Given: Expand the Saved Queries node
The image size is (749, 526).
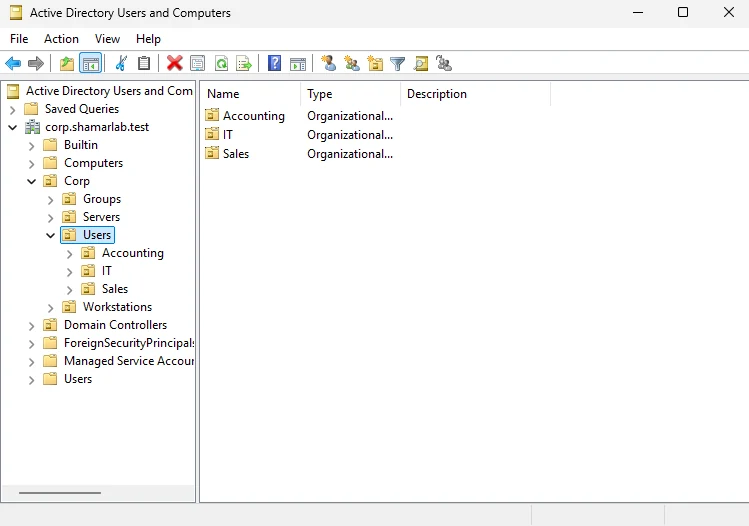Looking at the screenshot, I should point(12,109).
